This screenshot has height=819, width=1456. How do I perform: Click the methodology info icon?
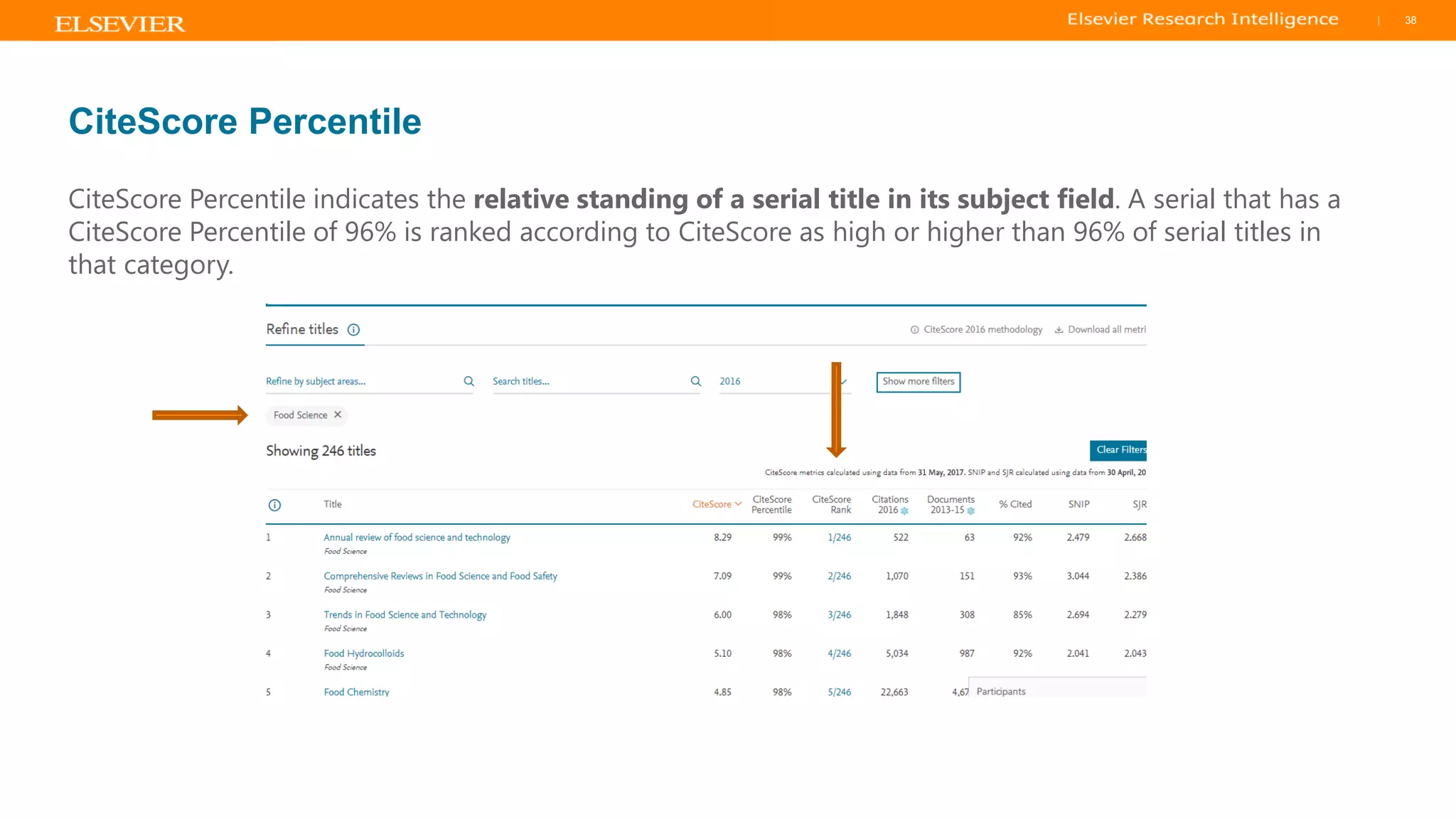coord(914,330)
